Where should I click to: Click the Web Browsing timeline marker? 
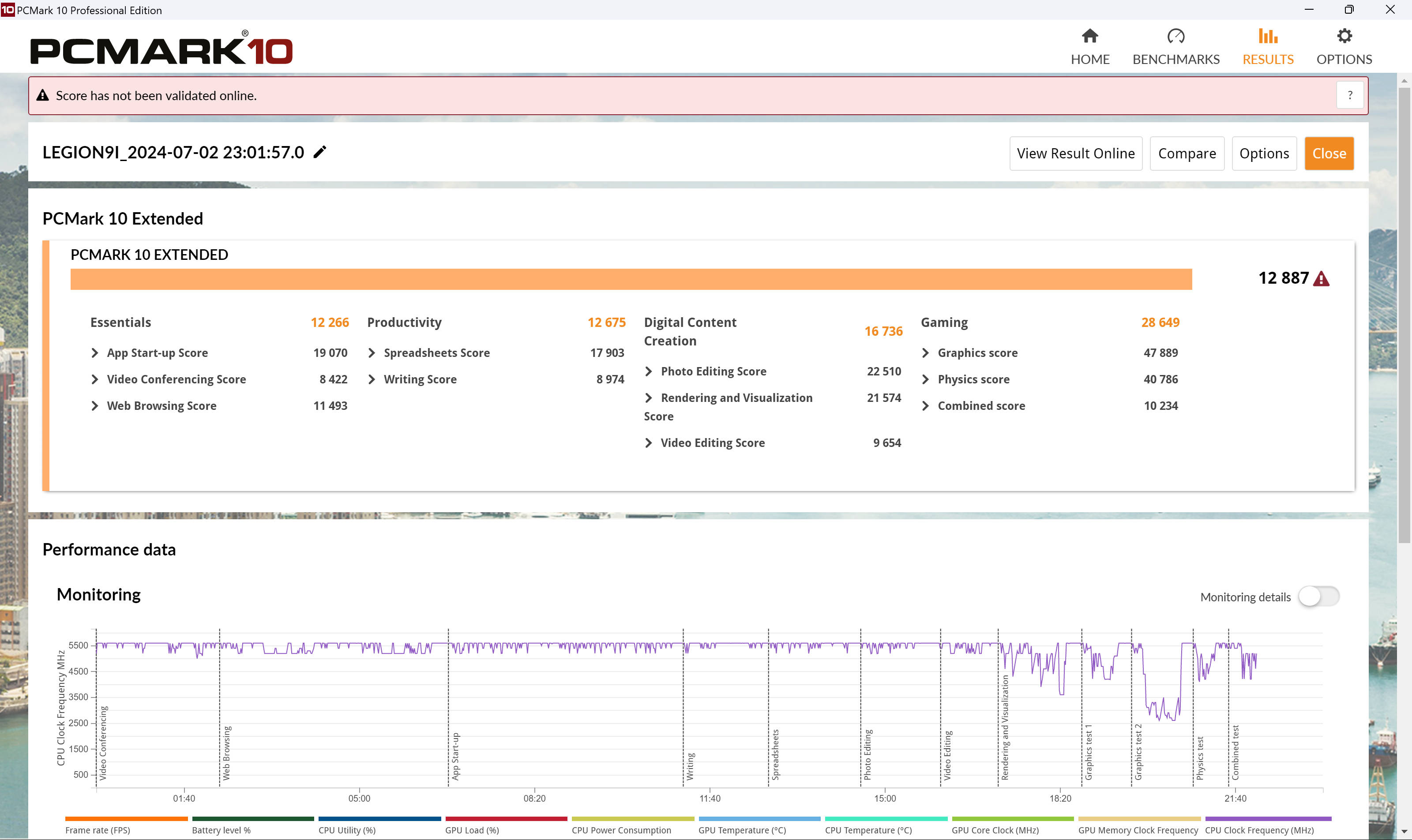pos(226,753)
